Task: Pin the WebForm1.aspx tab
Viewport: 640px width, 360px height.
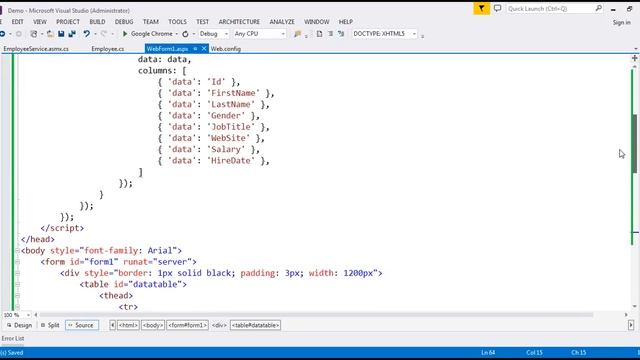Action: click(x=195, y=49)
